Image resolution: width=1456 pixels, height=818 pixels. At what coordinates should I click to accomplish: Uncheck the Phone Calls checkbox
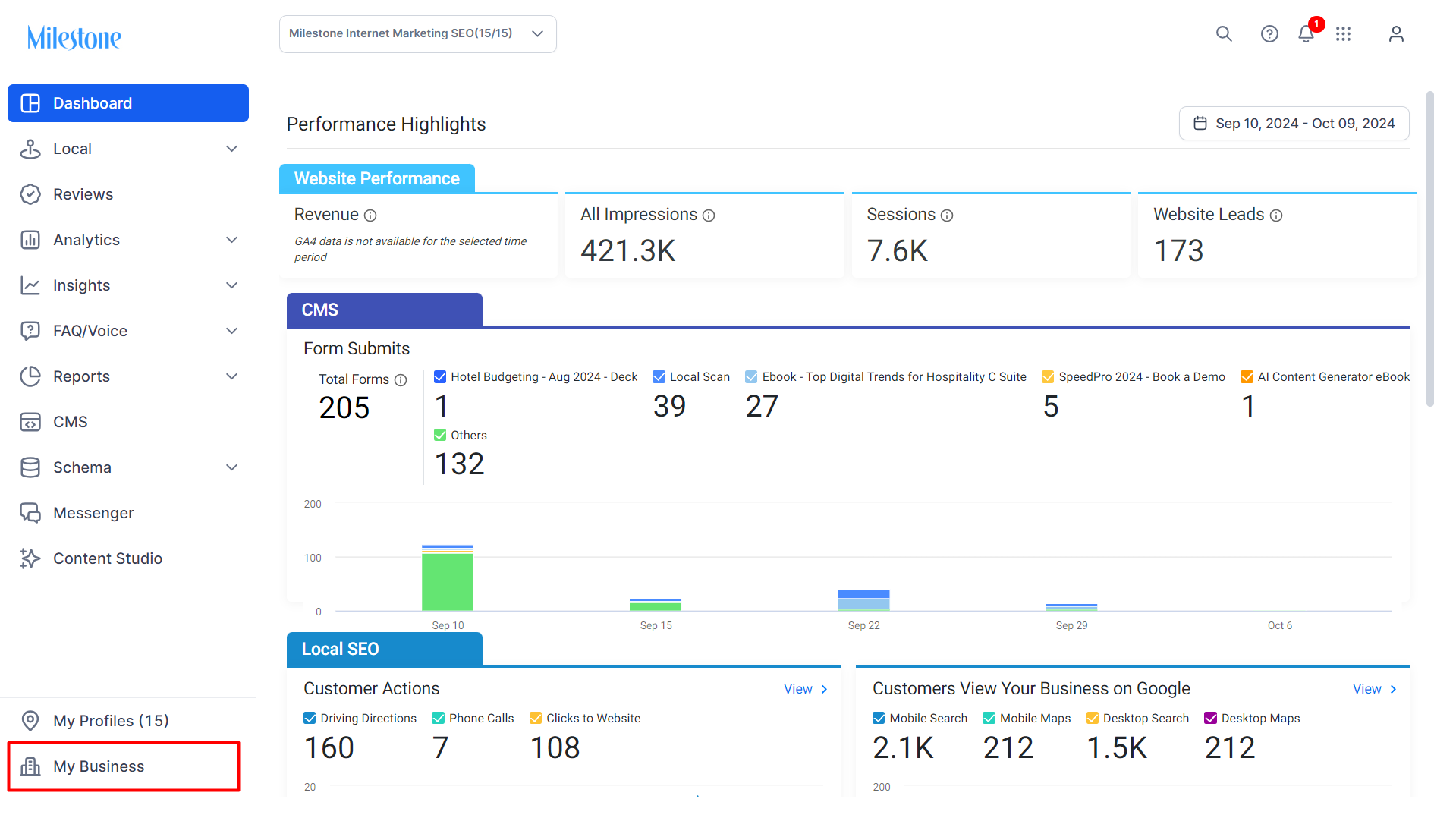click(x=439, y=718)
